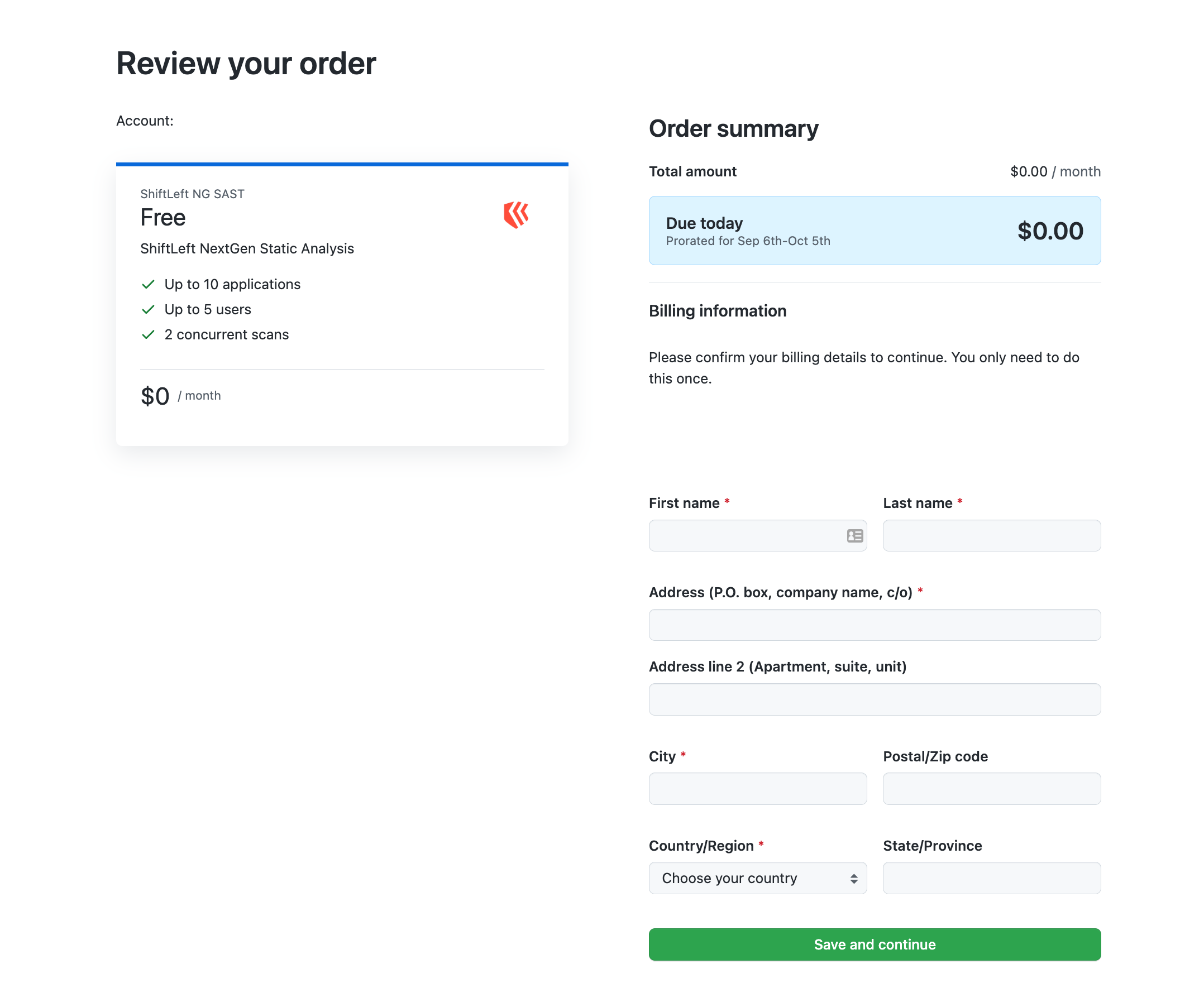Click the "Order summary" heading
The image size is (1204, 988).
pos(733,128)
